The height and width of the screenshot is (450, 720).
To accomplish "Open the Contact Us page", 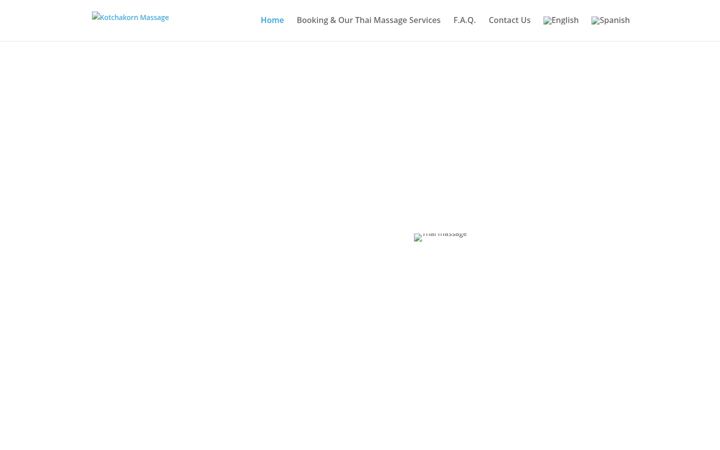I will point(509,20).
